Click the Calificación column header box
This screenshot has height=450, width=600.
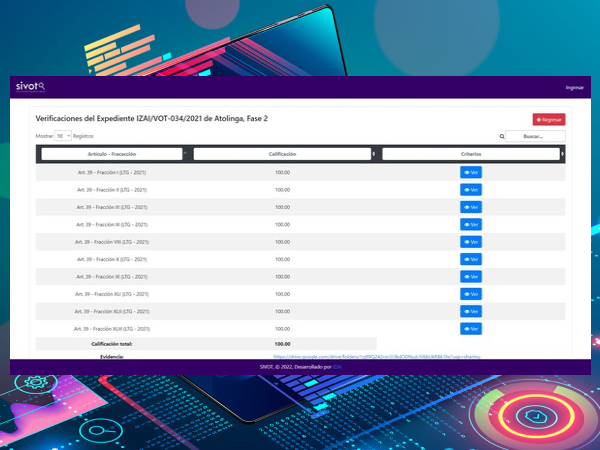click(281, 154)
